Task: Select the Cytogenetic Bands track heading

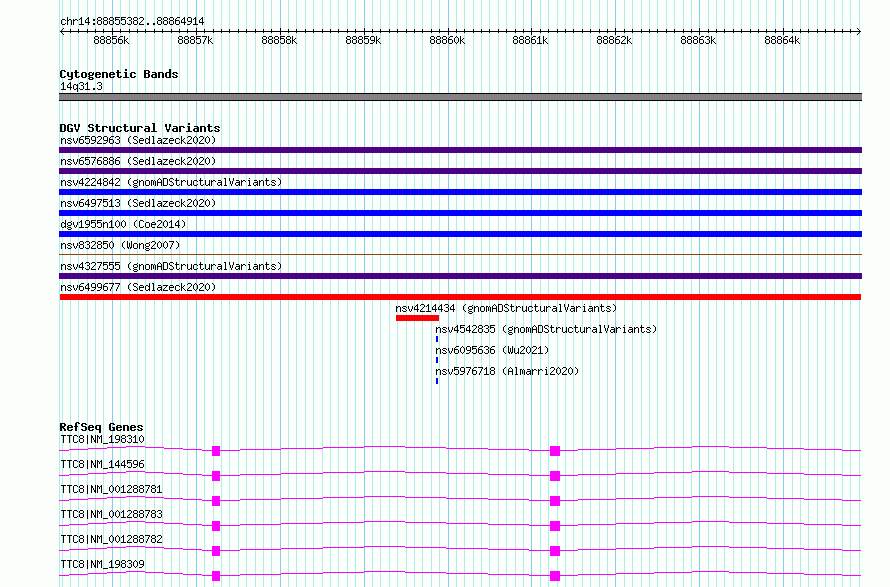Action: tap(119, 74)
